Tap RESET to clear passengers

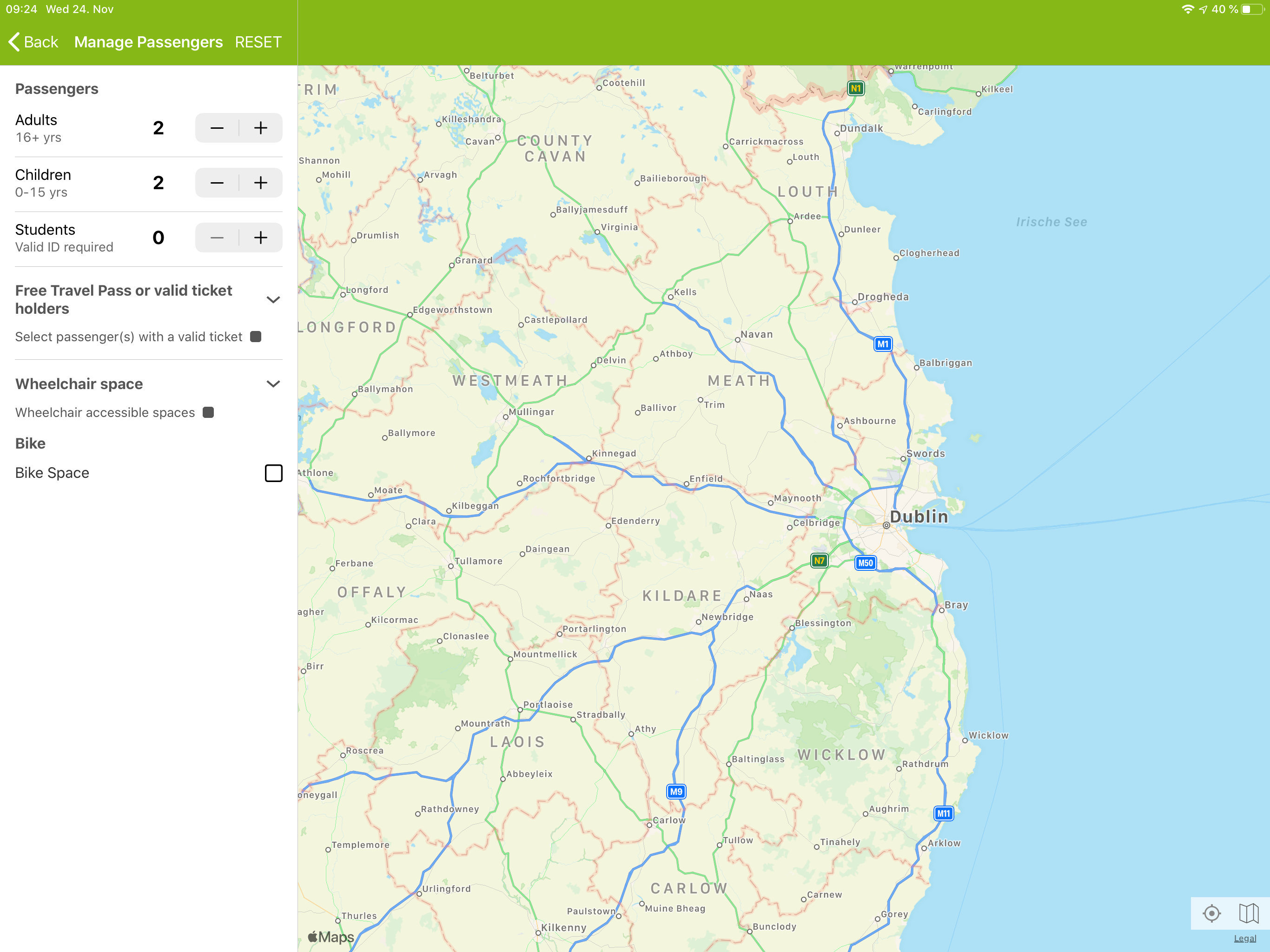pyautogui.click(x=258, y=42)
